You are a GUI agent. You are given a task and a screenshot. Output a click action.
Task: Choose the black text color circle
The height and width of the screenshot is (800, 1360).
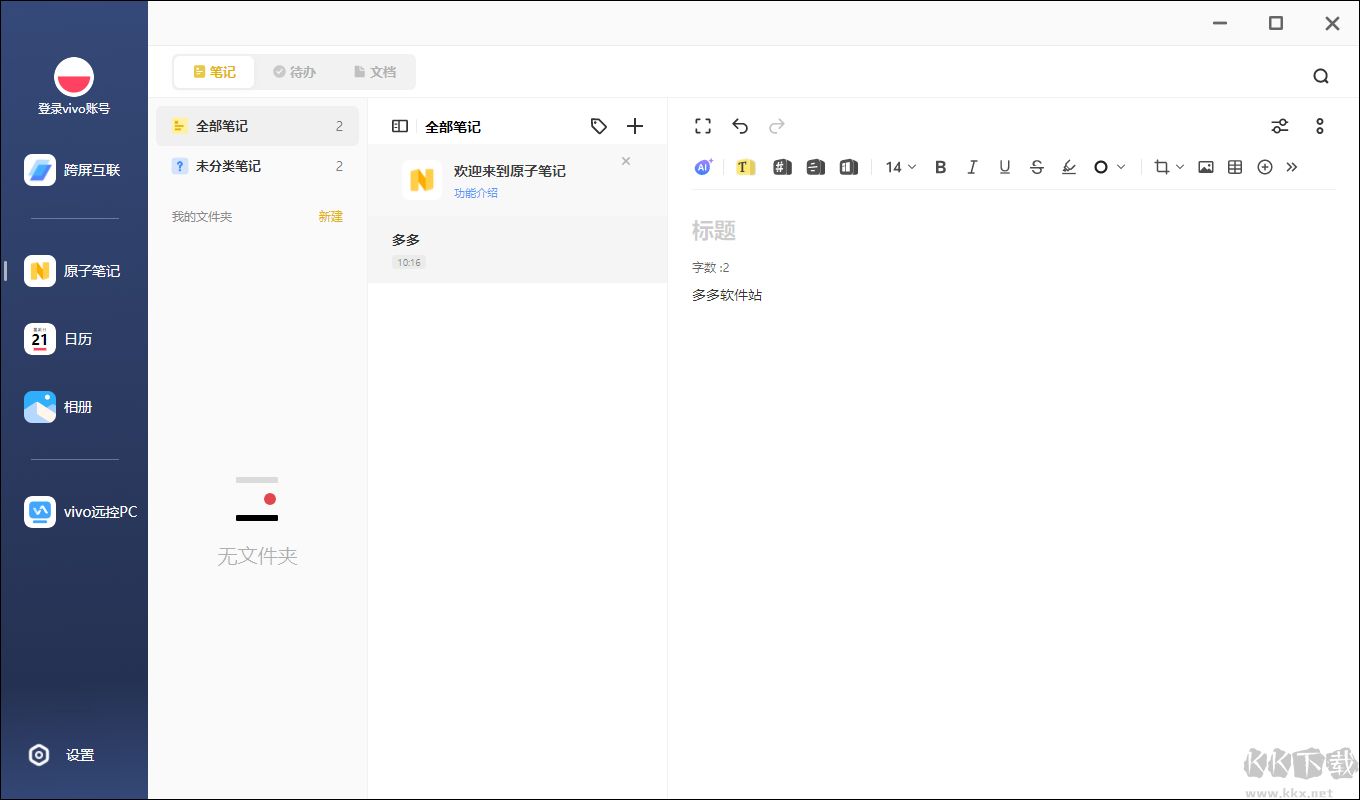1101,167
